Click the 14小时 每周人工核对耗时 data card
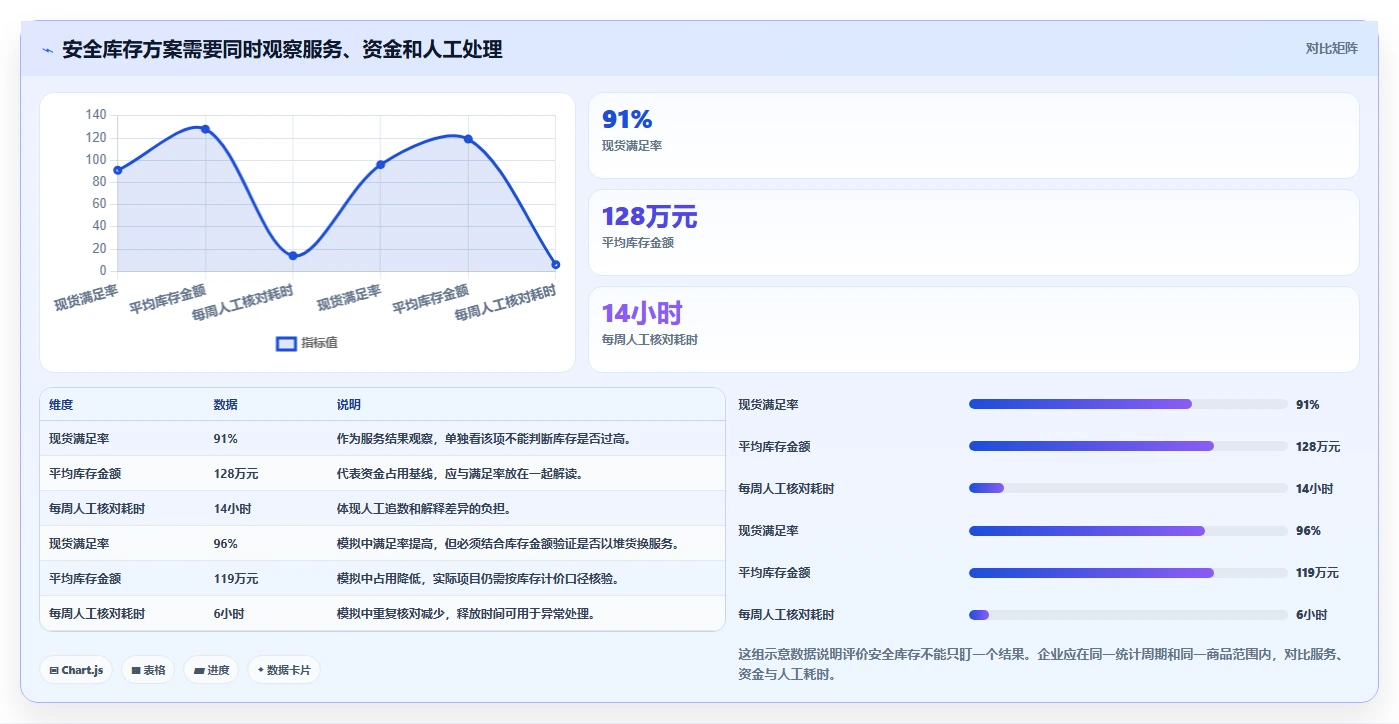This screenshot has height=724, width=1399. pos(974,329)
